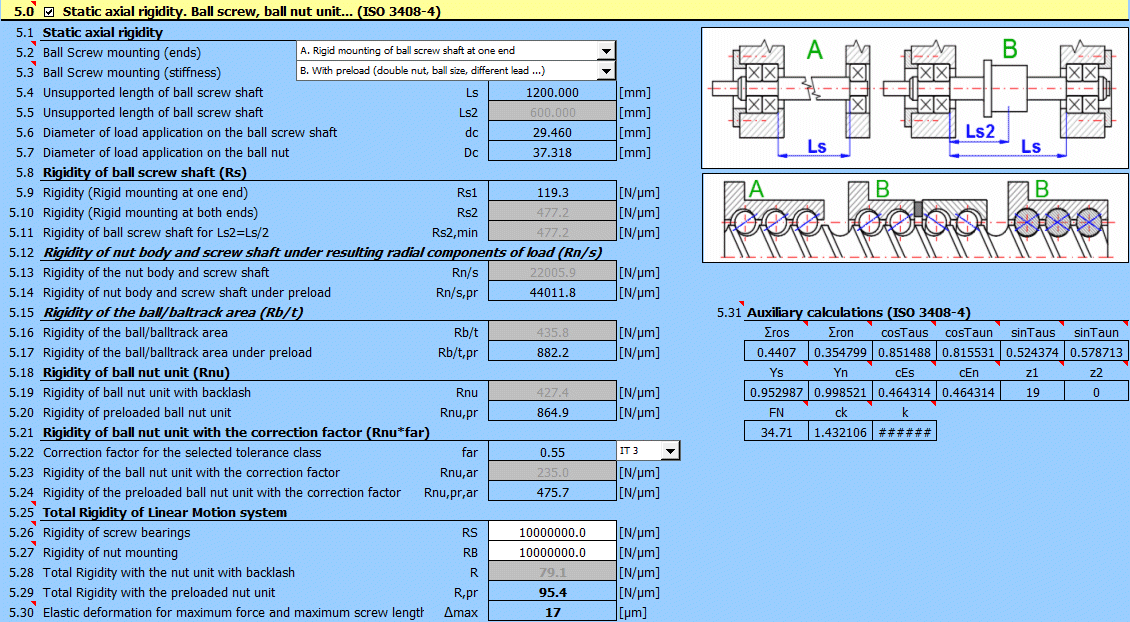Edit the rigidity of nut mounting RB value

552,551
